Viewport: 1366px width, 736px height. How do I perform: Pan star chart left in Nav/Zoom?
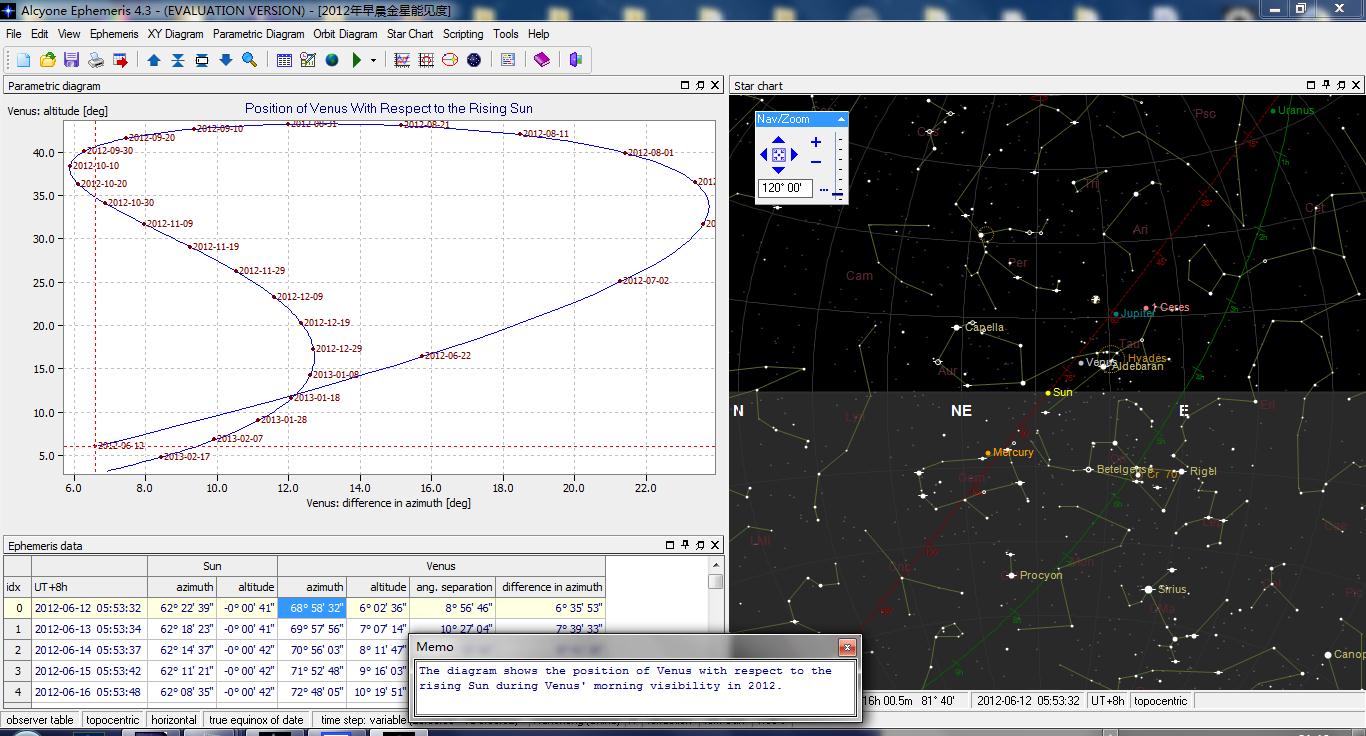[764, 154]
